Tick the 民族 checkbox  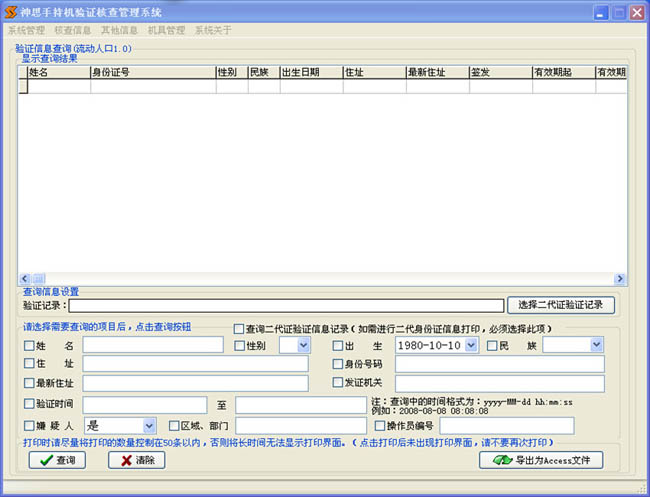[492, 345]
